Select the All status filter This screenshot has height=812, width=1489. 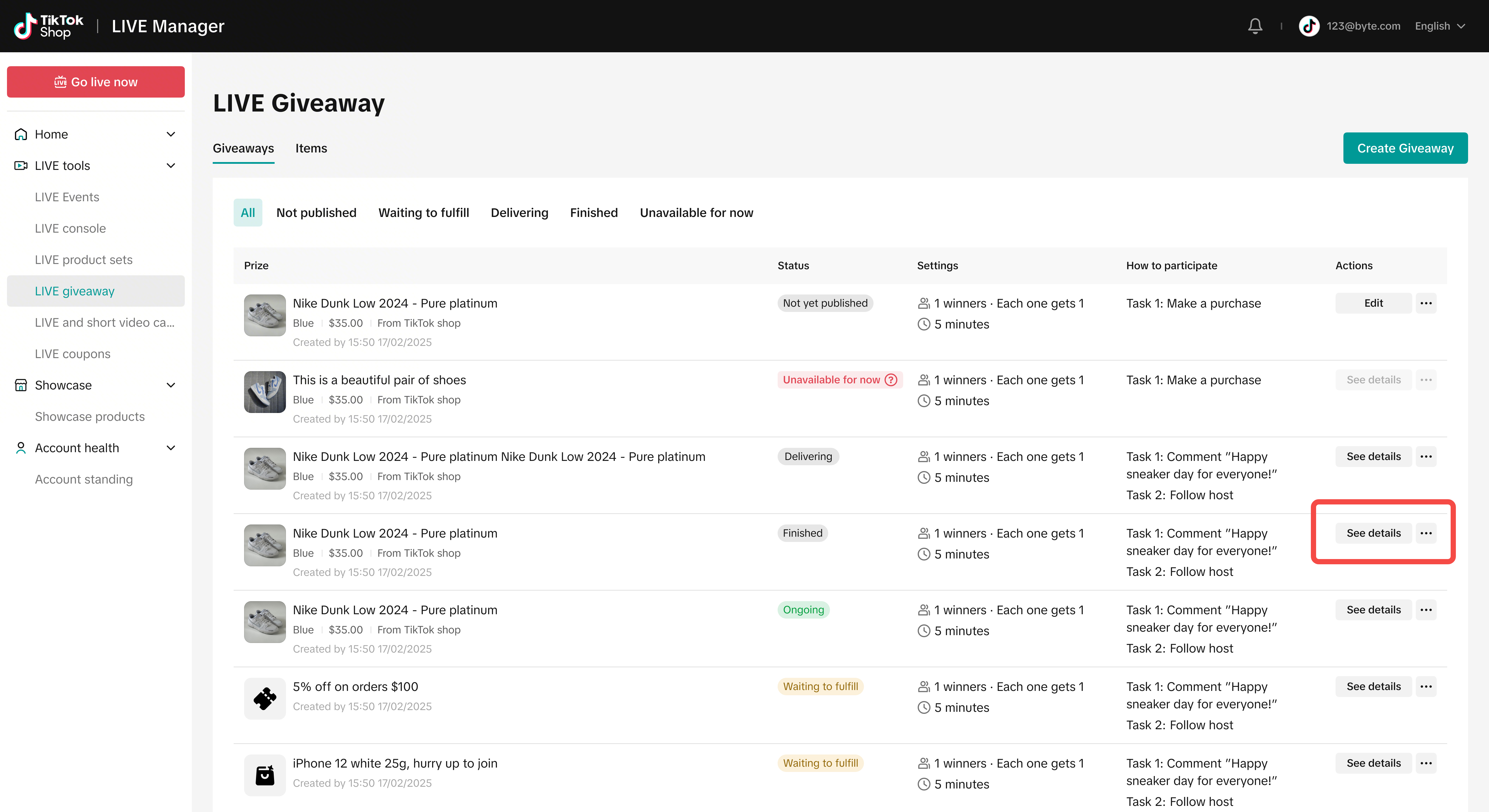[247, 213]
